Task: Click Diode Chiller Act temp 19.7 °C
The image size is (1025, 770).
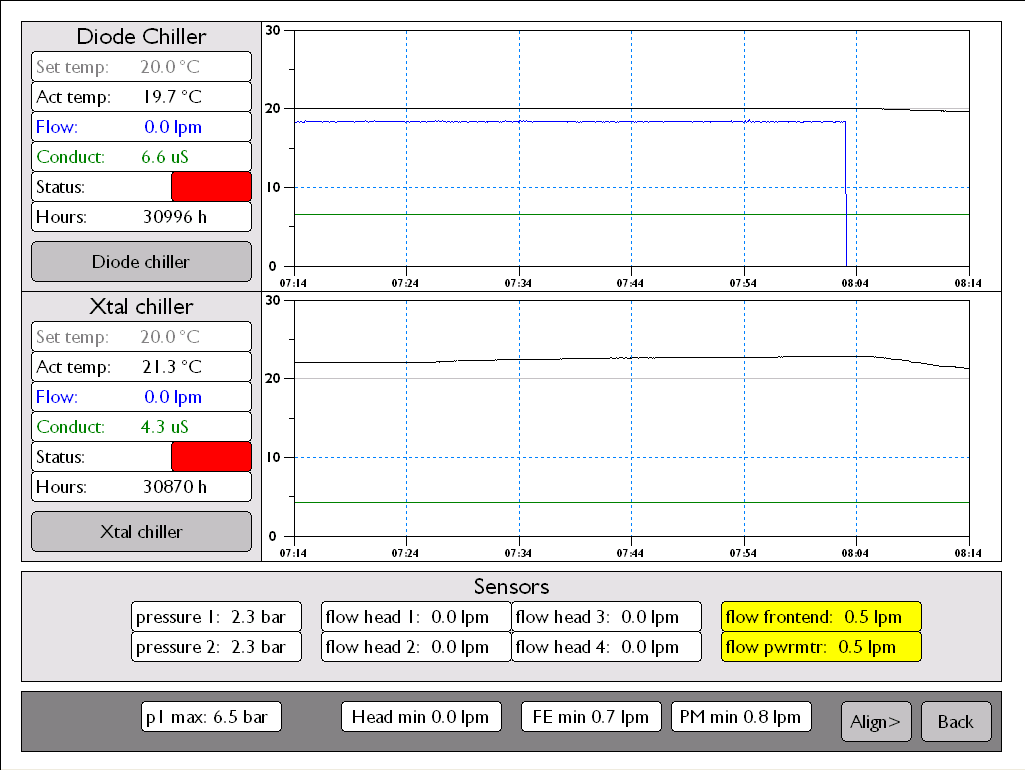Action: click(x=141, y=97)
